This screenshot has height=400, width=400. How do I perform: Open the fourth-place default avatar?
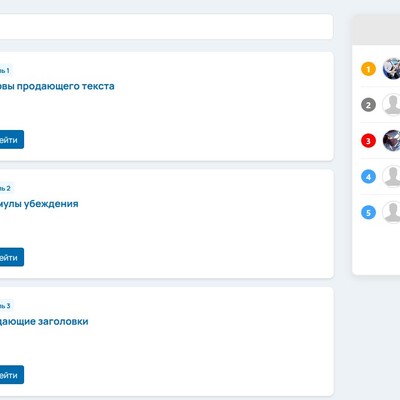coord(391,176)
